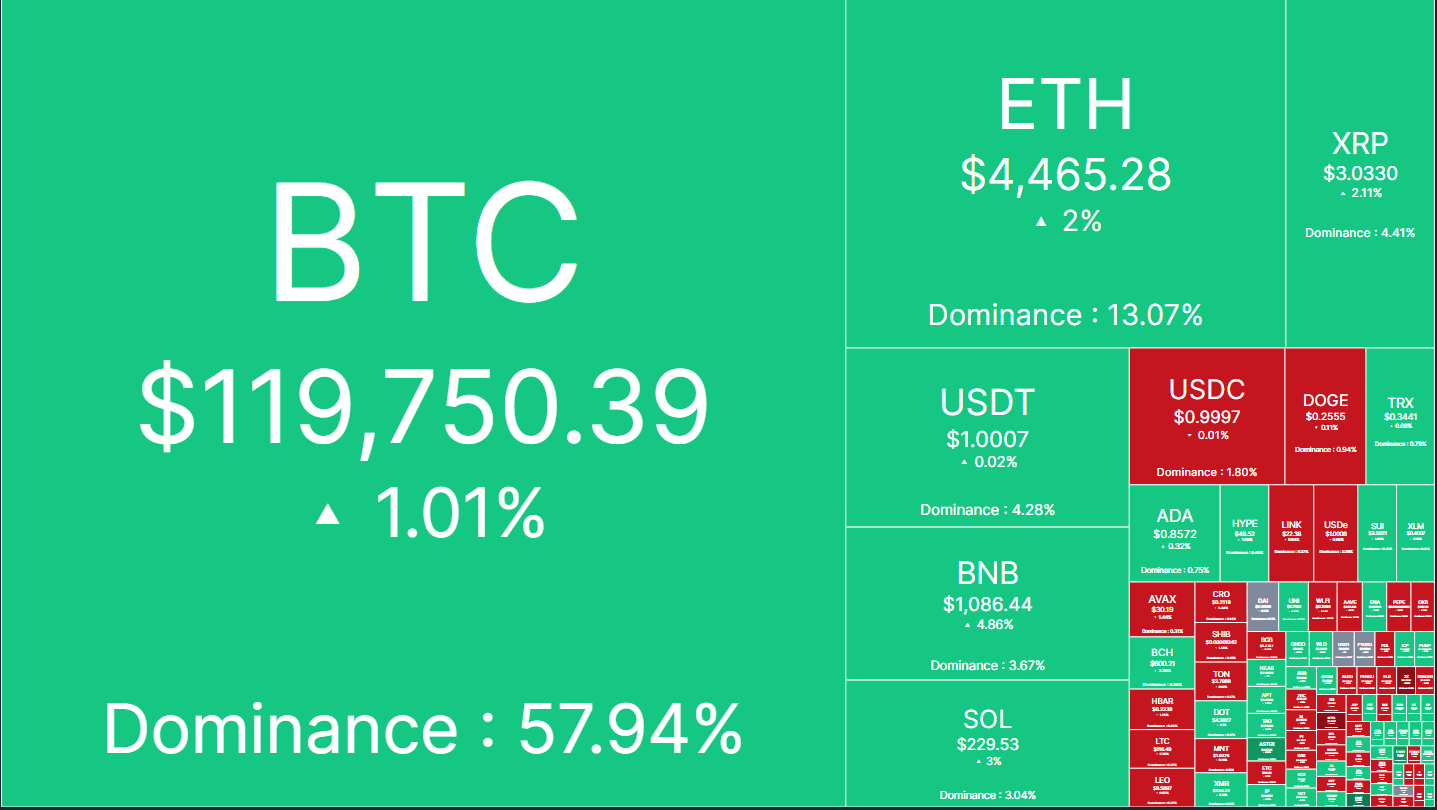This screenshot has width=1437, height=810.
Task: Select the red HBAR tile
Action: coord(1162,709)
